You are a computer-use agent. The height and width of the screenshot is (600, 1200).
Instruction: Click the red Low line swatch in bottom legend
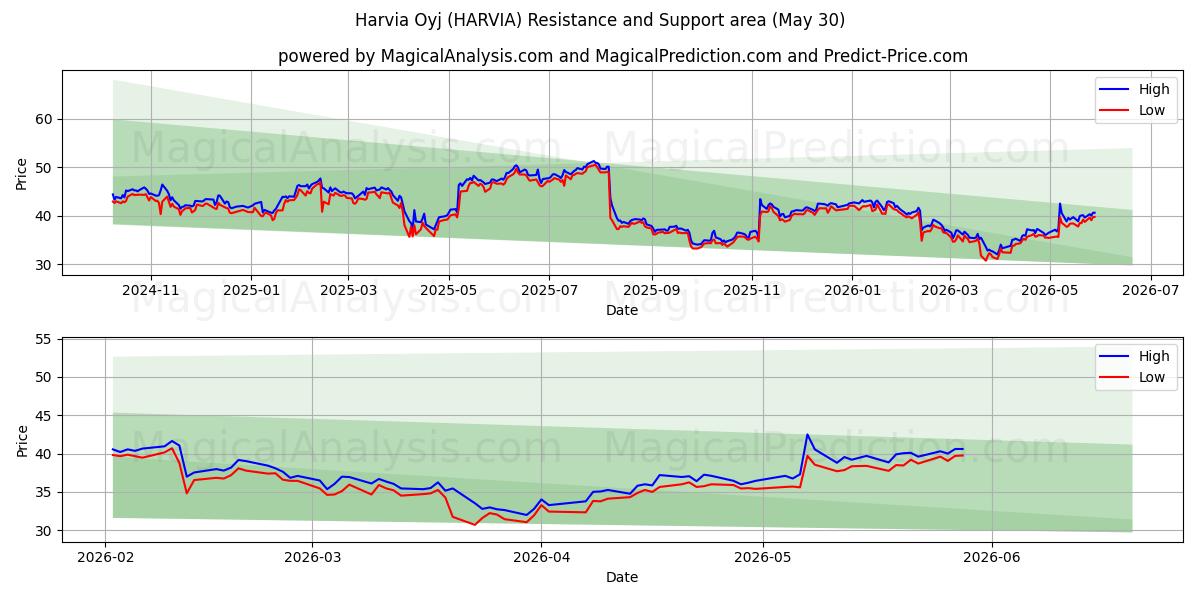click(x=1115, y=378)
